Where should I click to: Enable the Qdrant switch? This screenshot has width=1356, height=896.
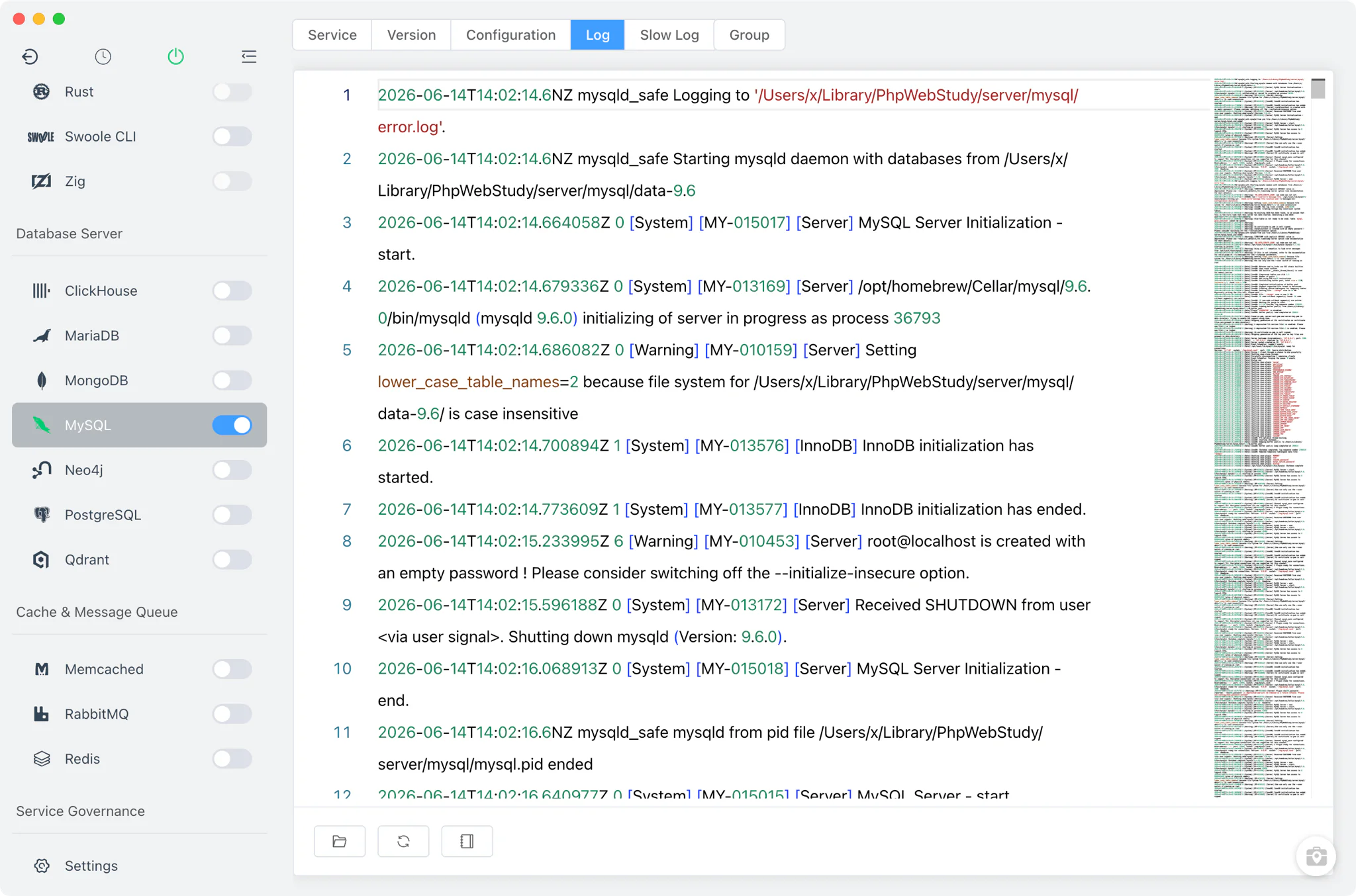pos(232,559)
